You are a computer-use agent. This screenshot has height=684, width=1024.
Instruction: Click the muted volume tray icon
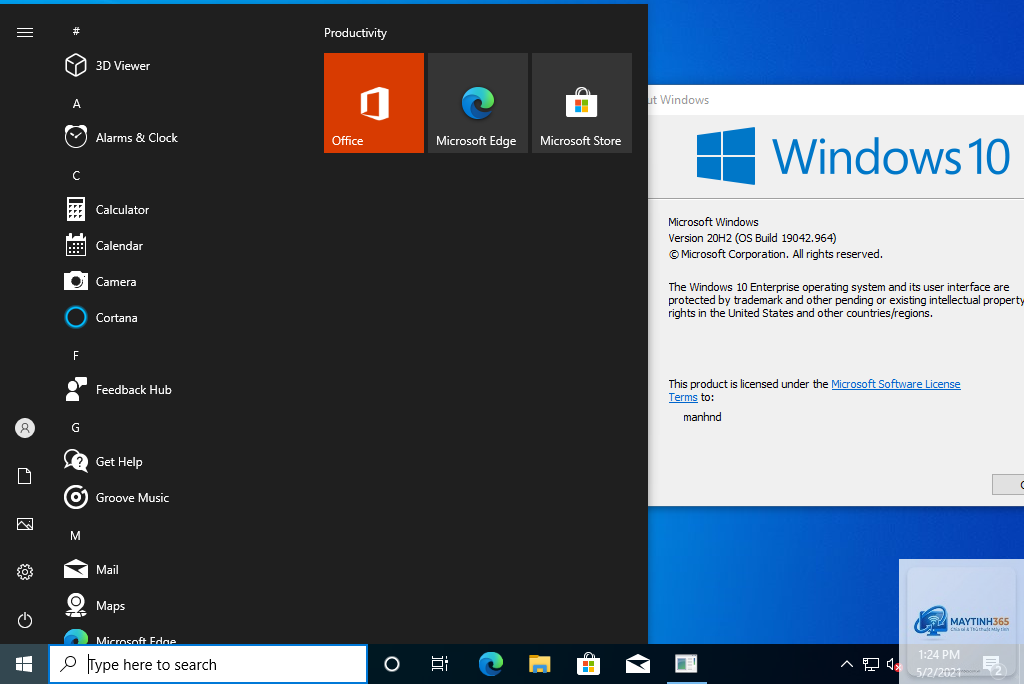893,665
